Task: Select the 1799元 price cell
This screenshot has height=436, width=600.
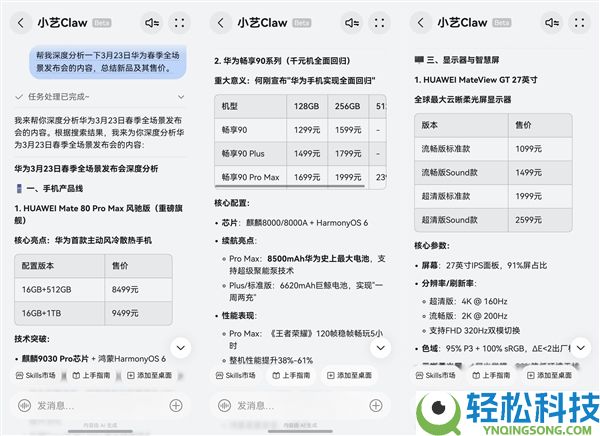Action: coord(348,154)
